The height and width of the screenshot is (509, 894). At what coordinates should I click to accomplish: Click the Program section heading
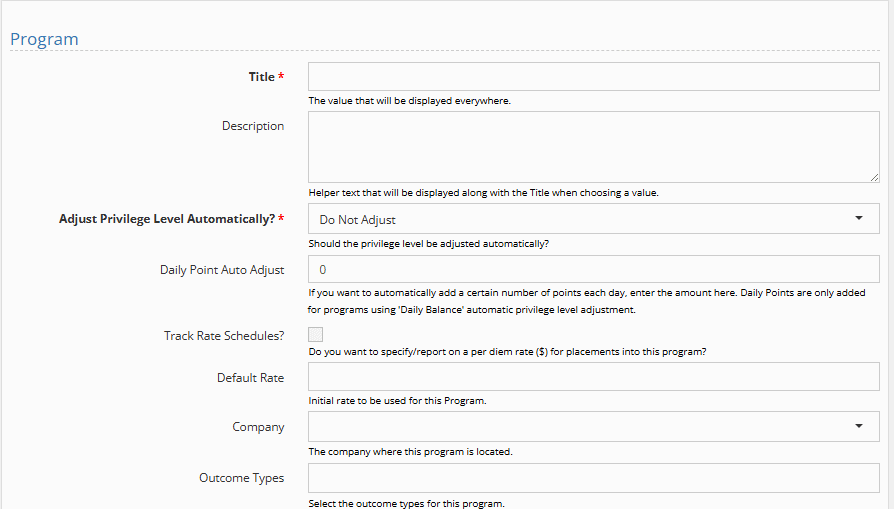44,39
